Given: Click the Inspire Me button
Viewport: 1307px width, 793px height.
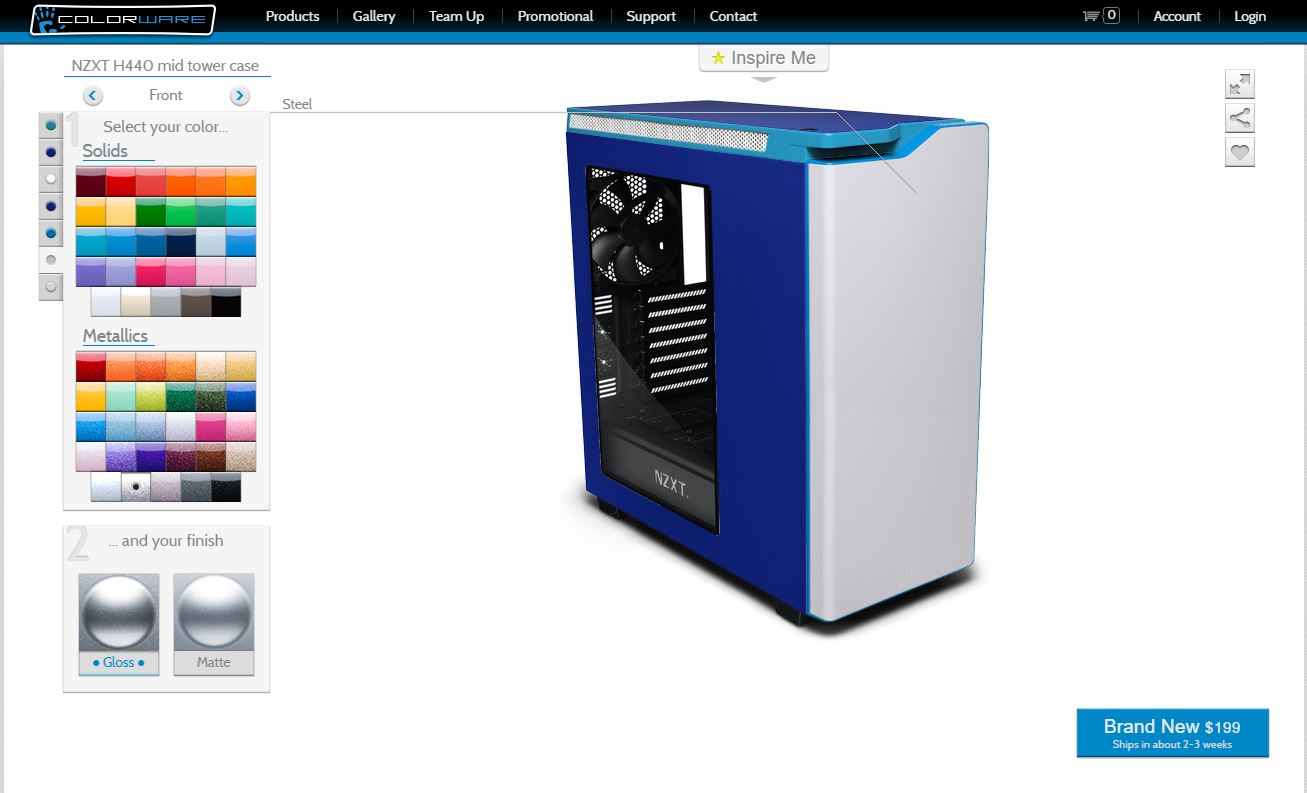Looking at the screenshot, I should [764, 58].
